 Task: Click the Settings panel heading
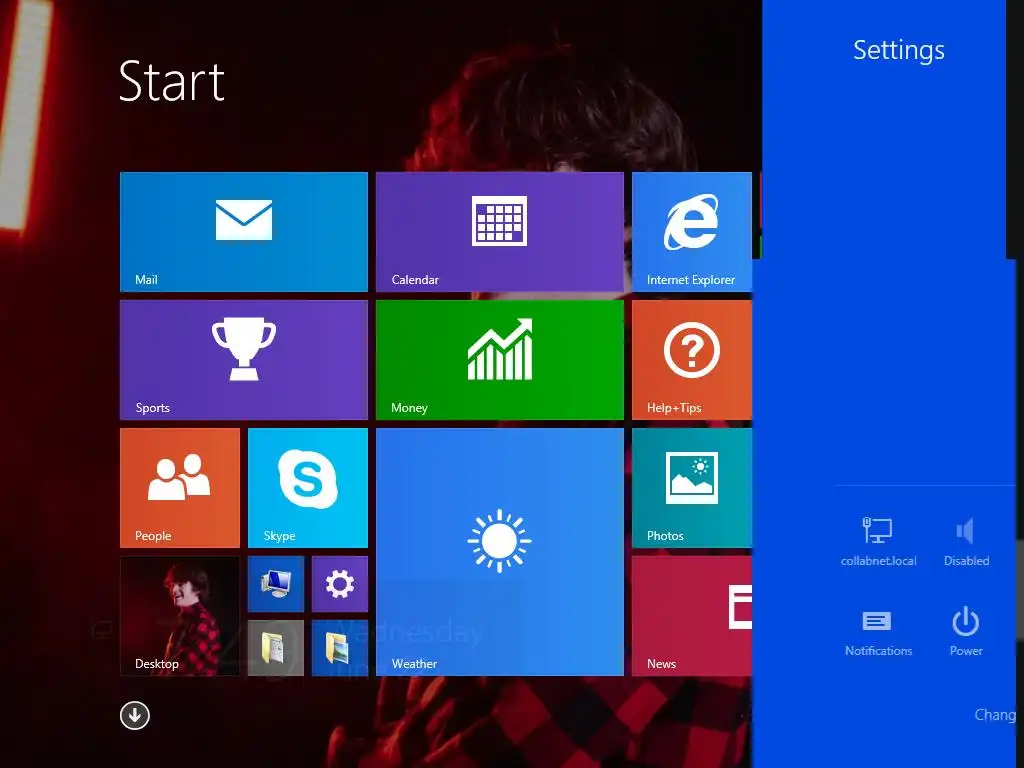(x=899, y=50)
